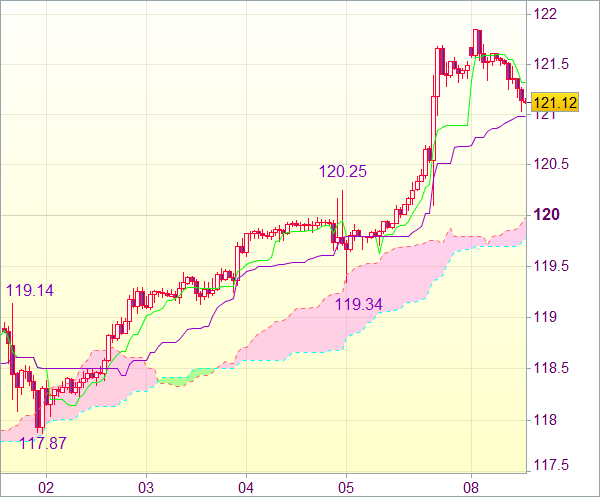The height and width of the screenshot is (497, 600).
Task: Click date marker 03 on time axis
Action: click(146, 488)
